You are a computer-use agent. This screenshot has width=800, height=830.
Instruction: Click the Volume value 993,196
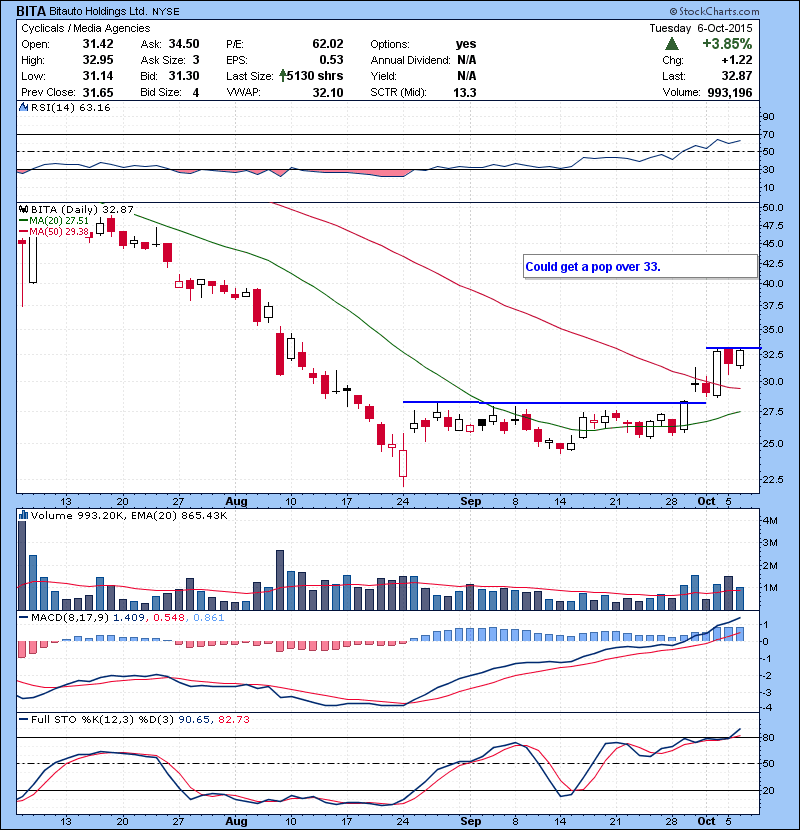click(x=730, y=92)
